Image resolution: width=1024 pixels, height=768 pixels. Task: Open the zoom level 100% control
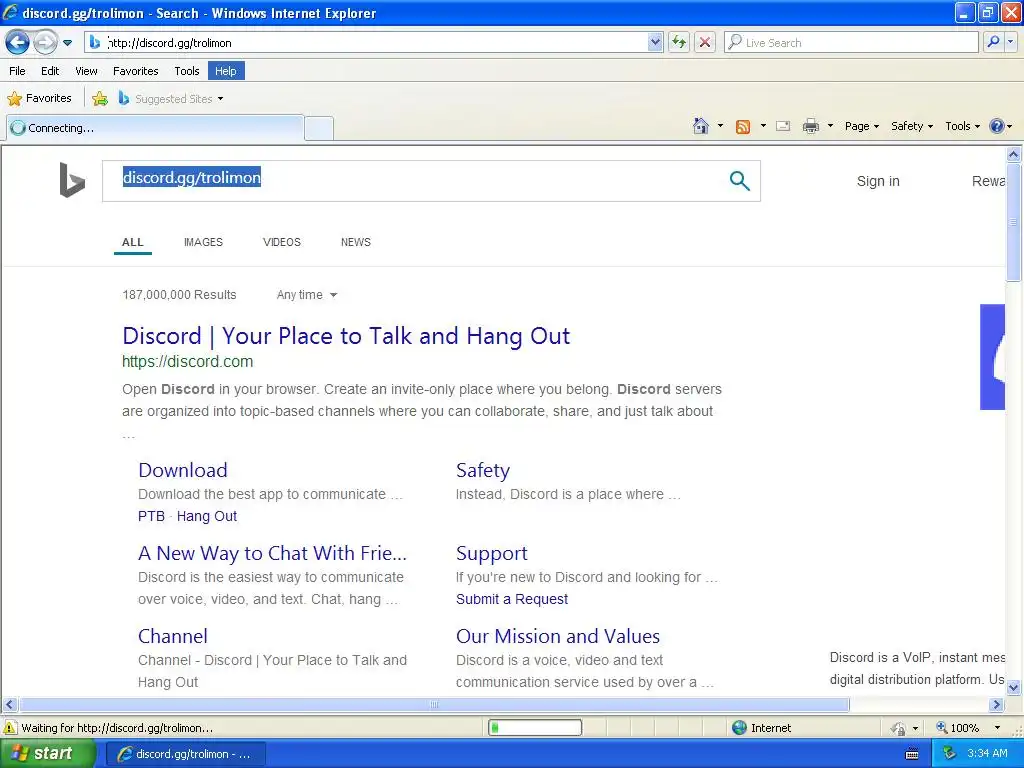point(968,728)
